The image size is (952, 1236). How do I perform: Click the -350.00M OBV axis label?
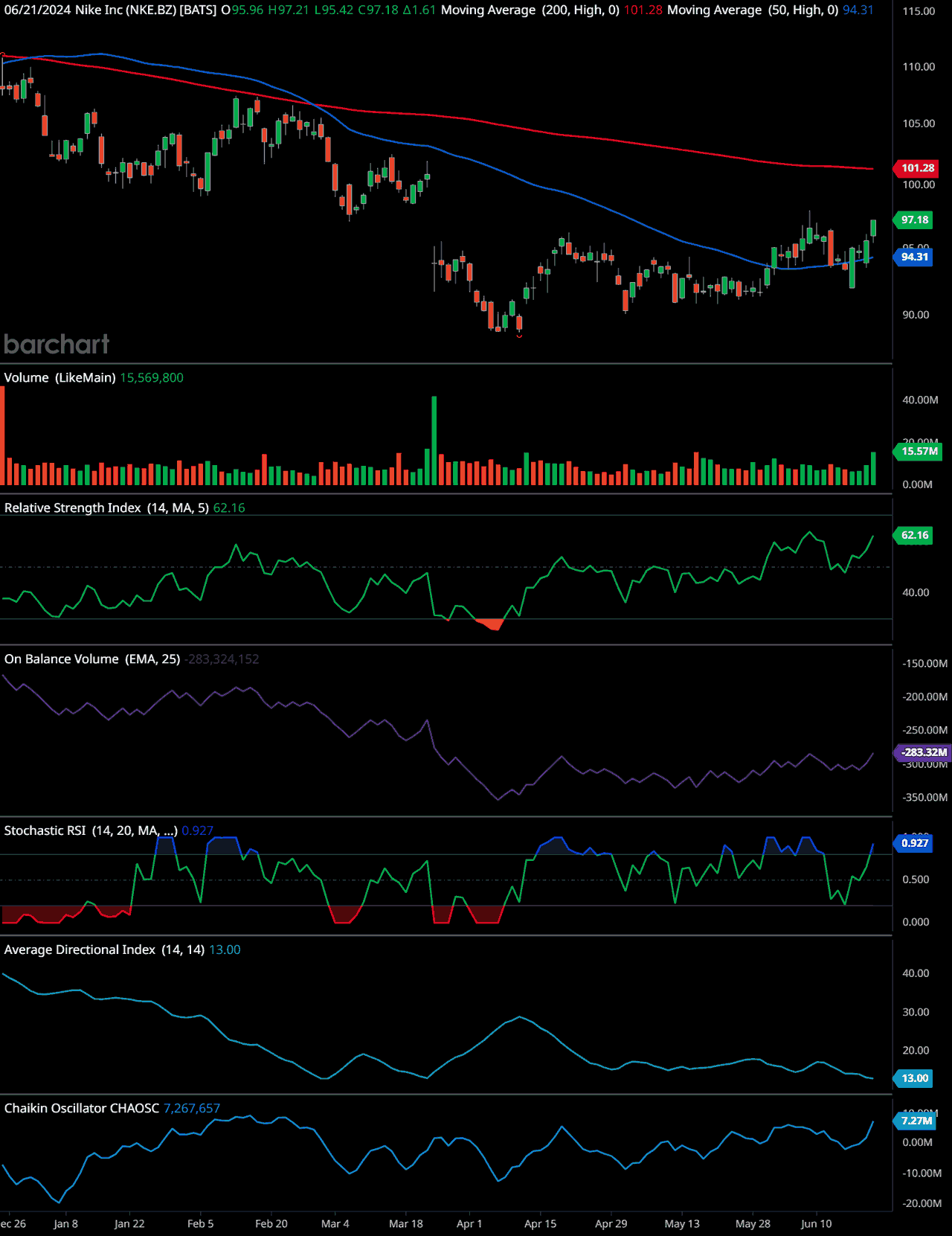pyautogui.click(x=924, y=798)
